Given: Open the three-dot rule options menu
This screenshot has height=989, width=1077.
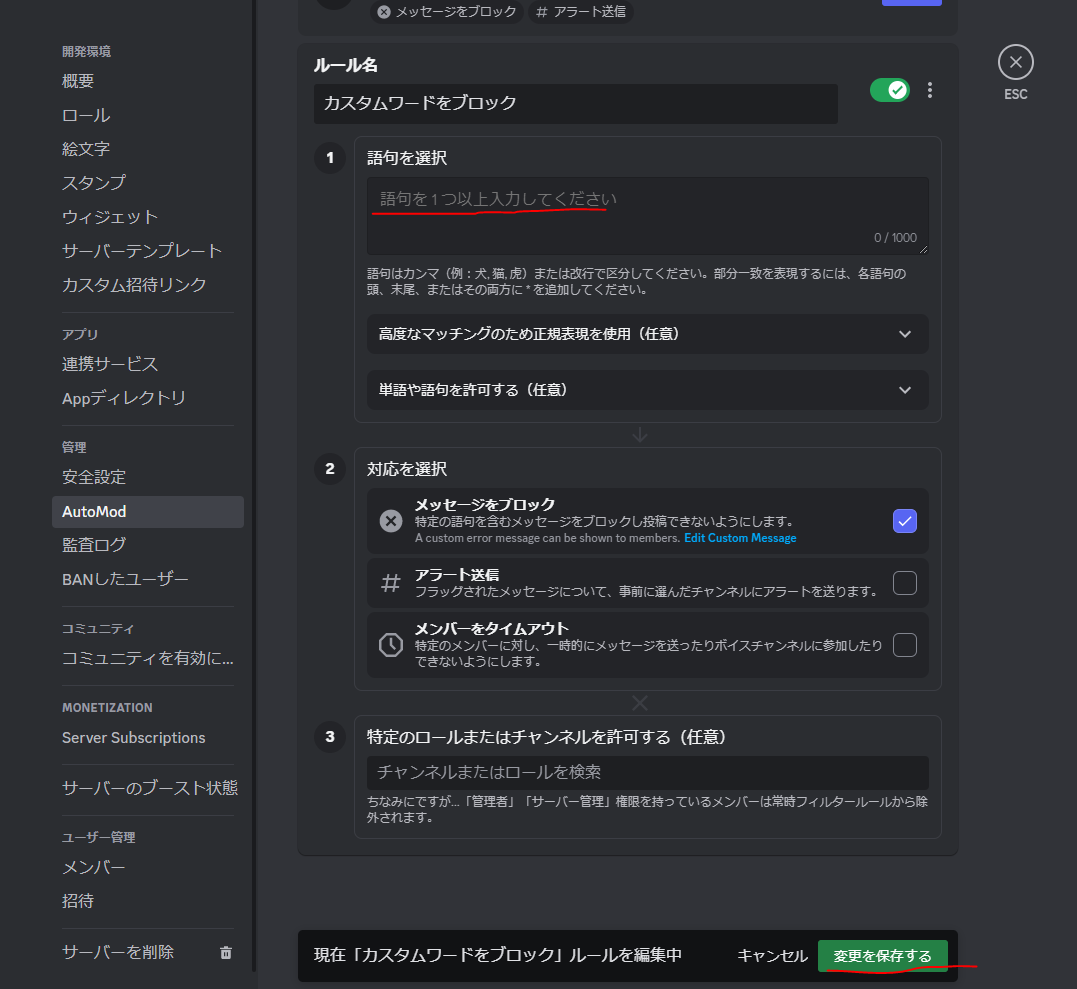Looking at the screenshot, I should (929, 90).
